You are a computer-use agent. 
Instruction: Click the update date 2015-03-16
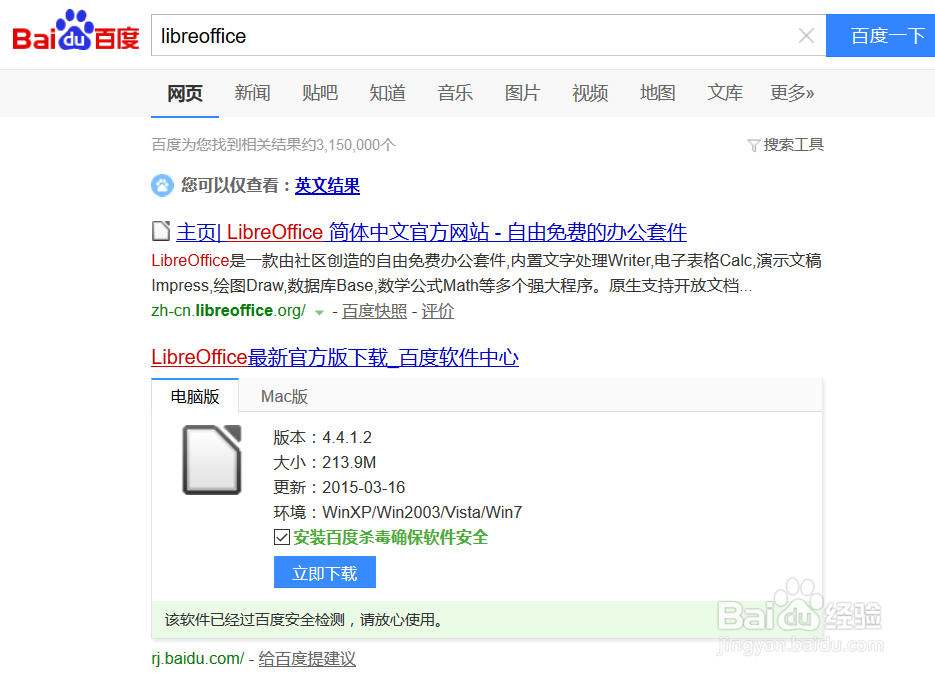(364, 488)
